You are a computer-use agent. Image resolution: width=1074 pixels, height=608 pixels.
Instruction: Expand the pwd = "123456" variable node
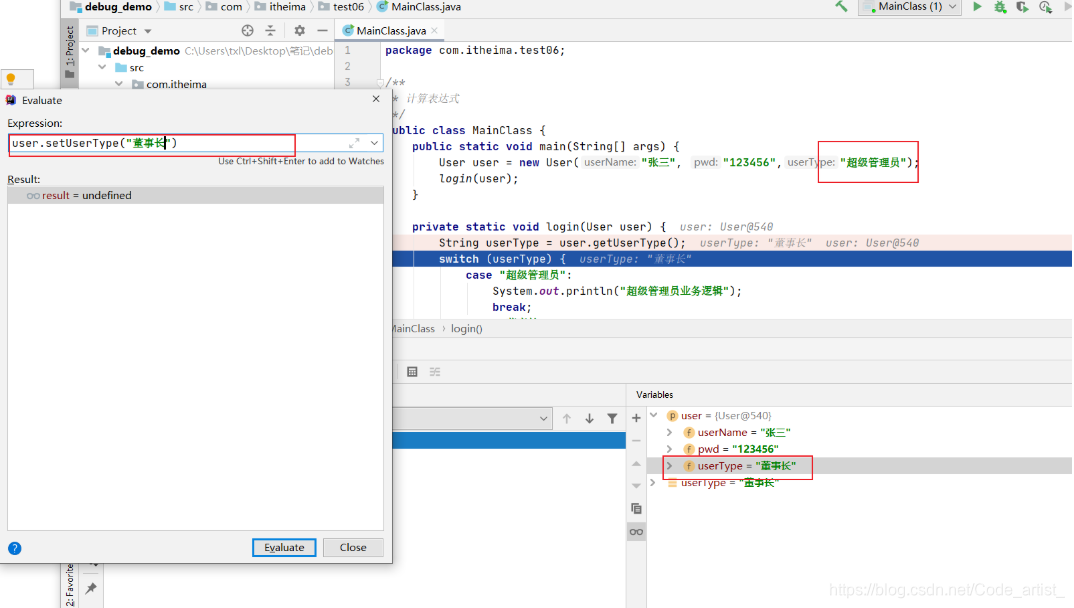coord(669,449)
